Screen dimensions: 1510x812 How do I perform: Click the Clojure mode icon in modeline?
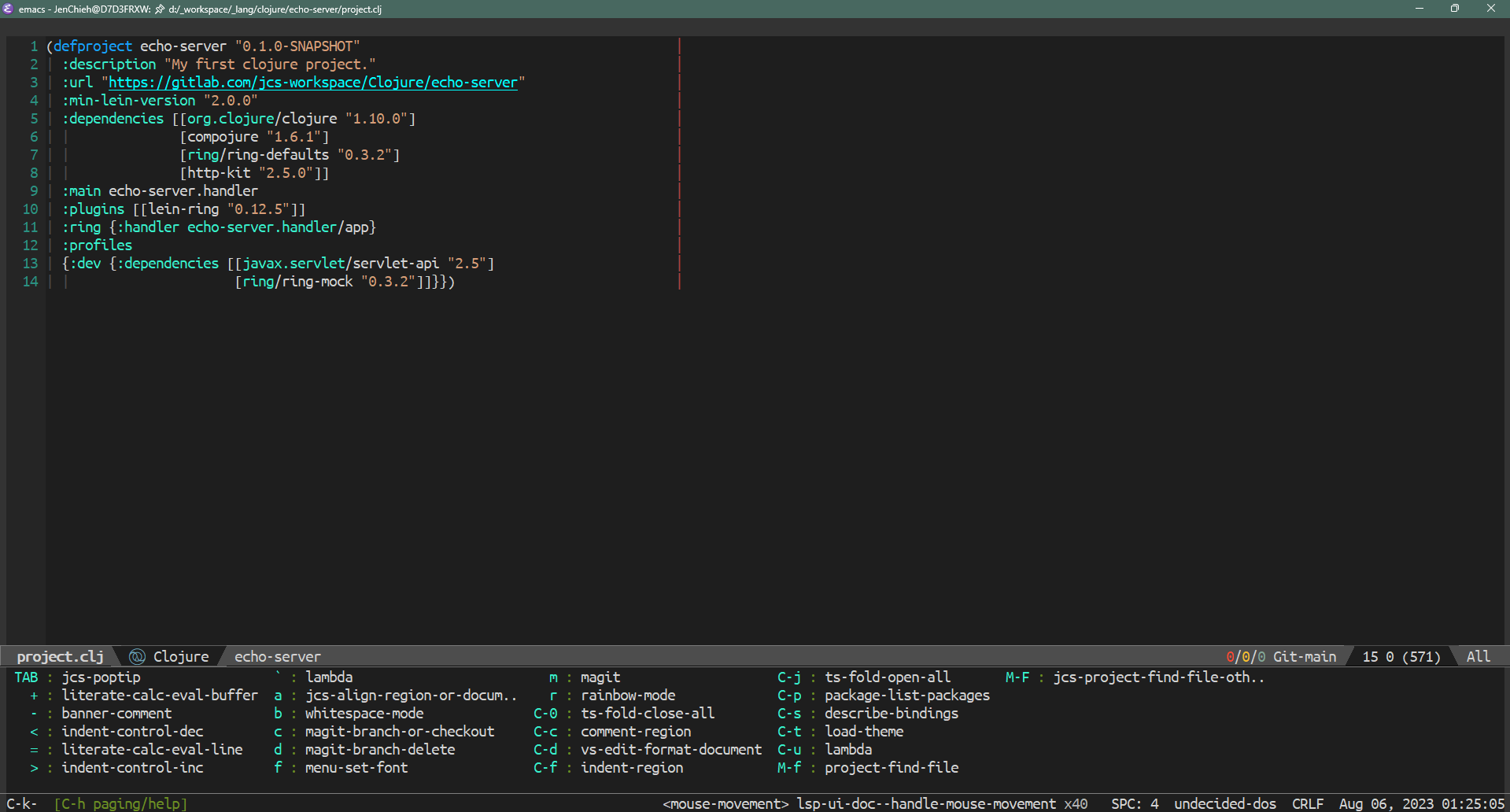(x=137, y=656)
